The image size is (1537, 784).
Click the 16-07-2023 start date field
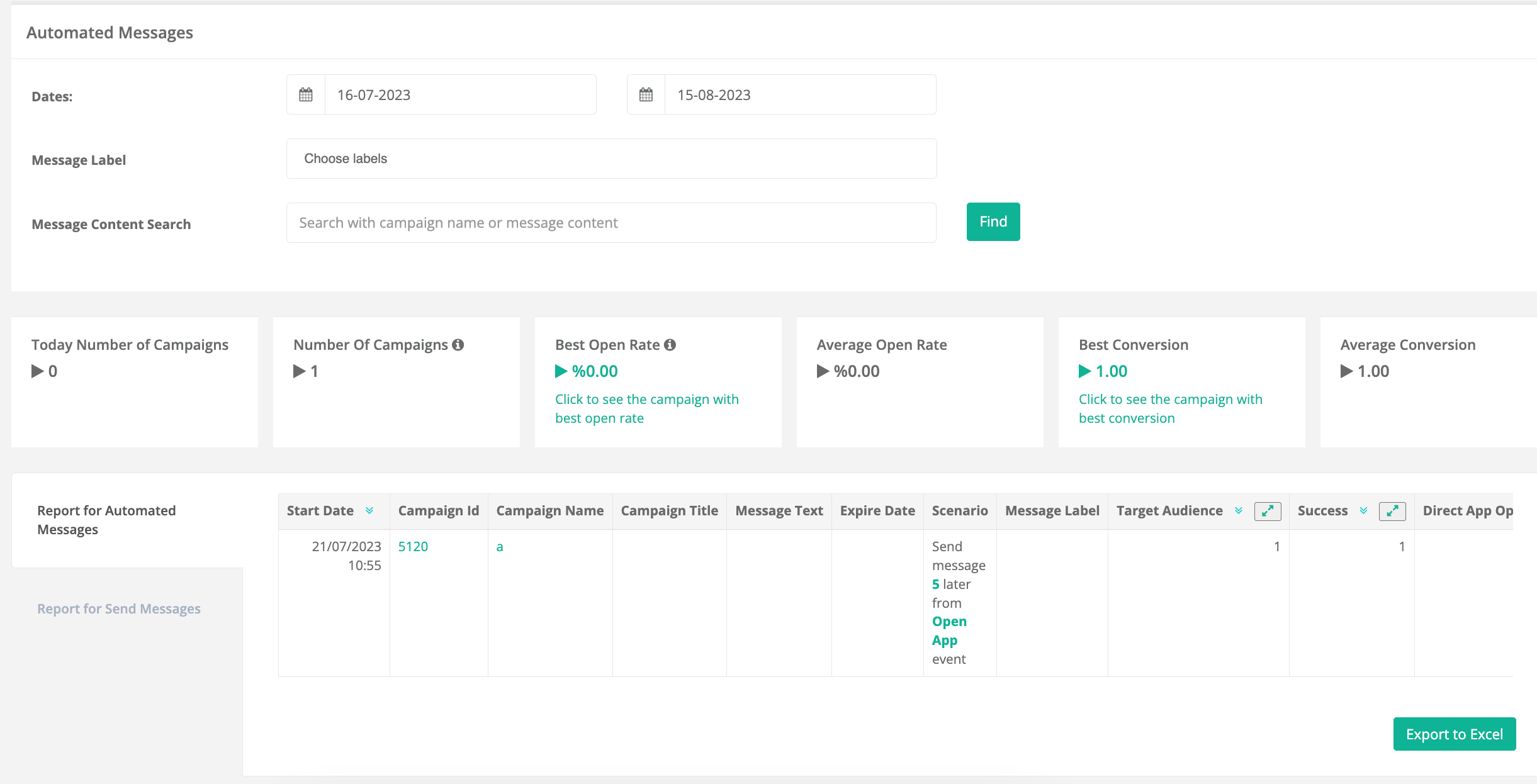pyautogui.click(x=459, y=95)
